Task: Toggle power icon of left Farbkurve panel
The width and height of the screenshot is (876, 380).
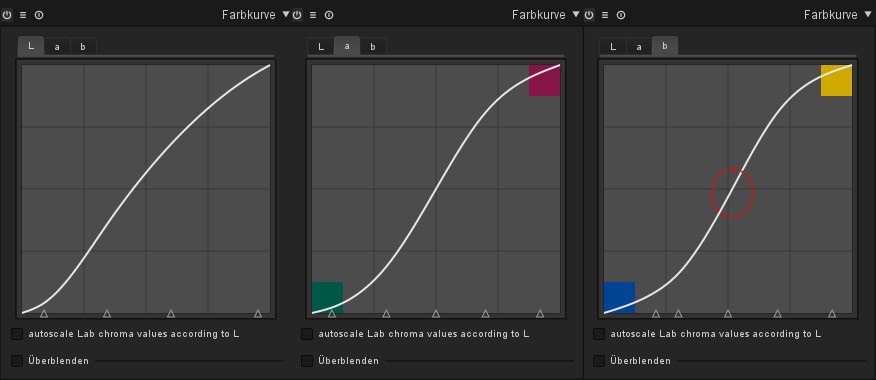Action: click(x=7, y=15)
